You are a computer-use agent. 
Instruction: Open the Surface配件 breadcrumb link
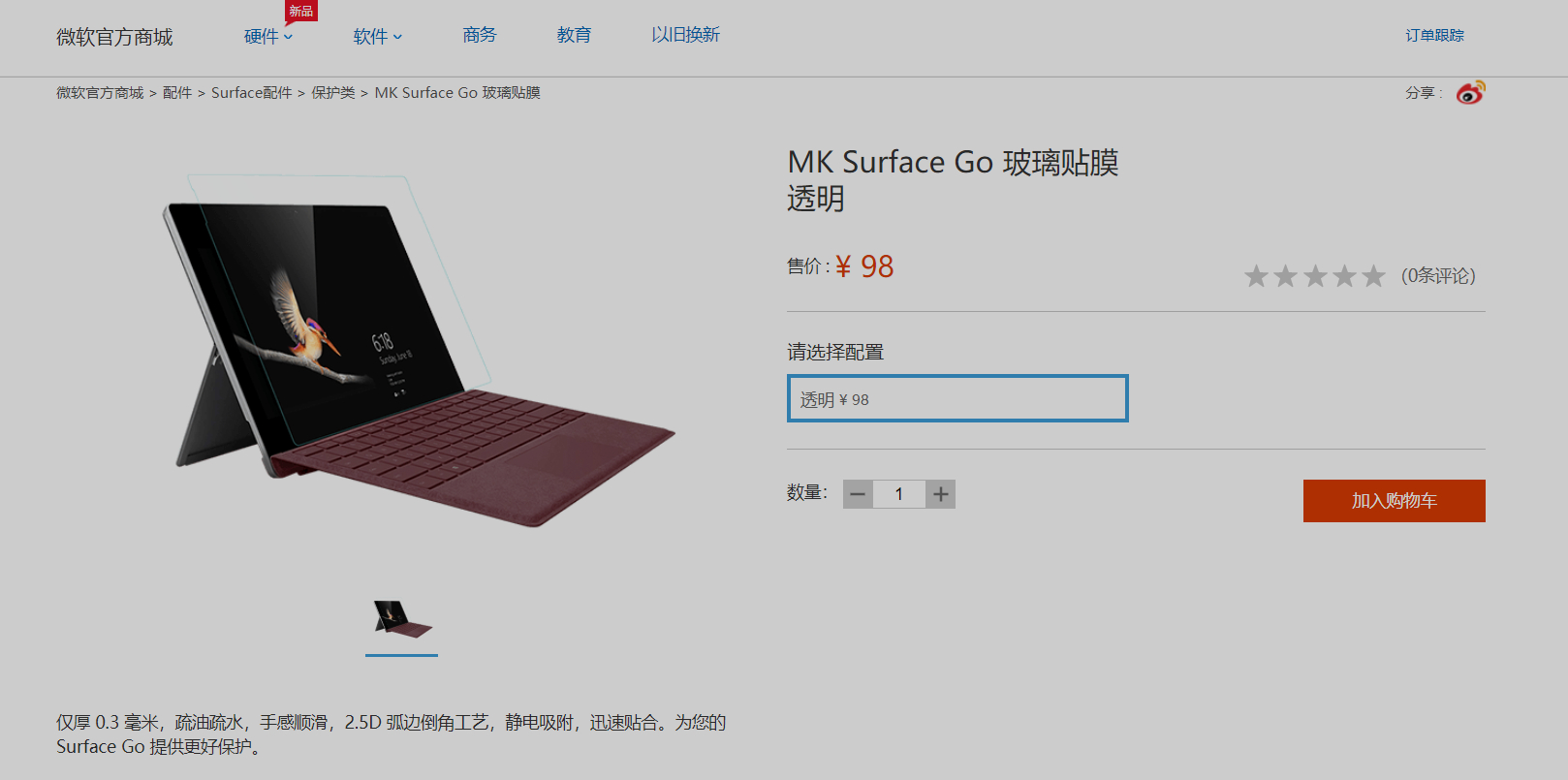[251, 93]
